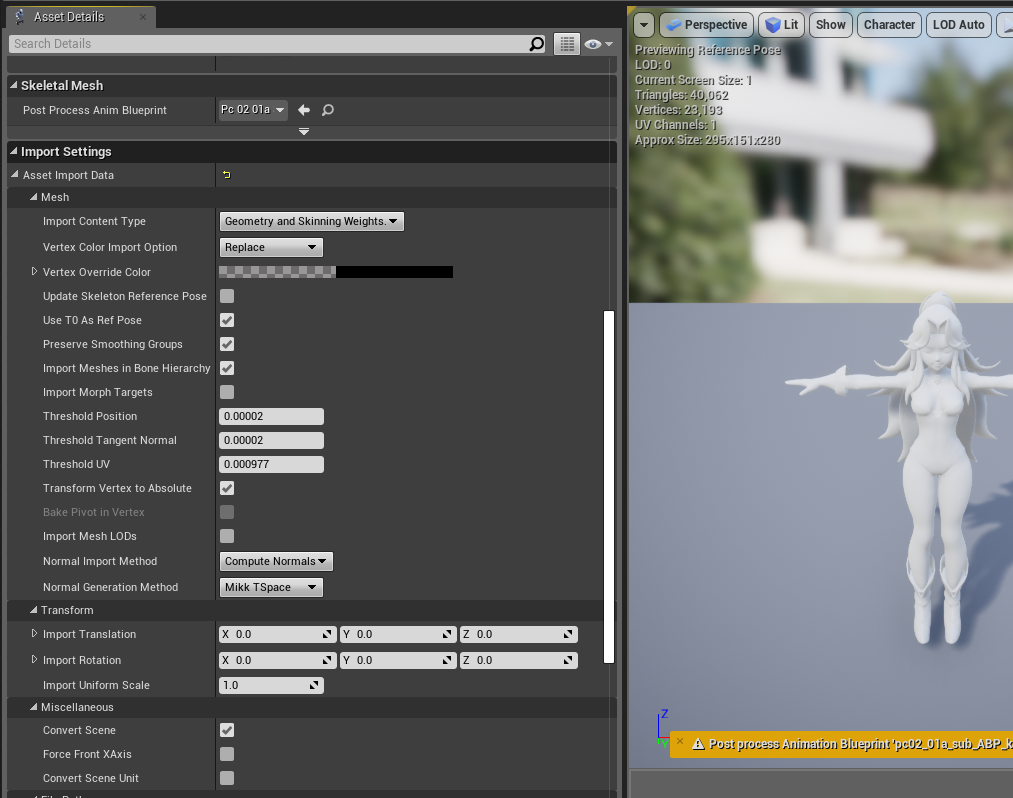This screenshot has height=798, width=1013.
Task: Collapse the Mesh subsection
Action: click(34, 196)
